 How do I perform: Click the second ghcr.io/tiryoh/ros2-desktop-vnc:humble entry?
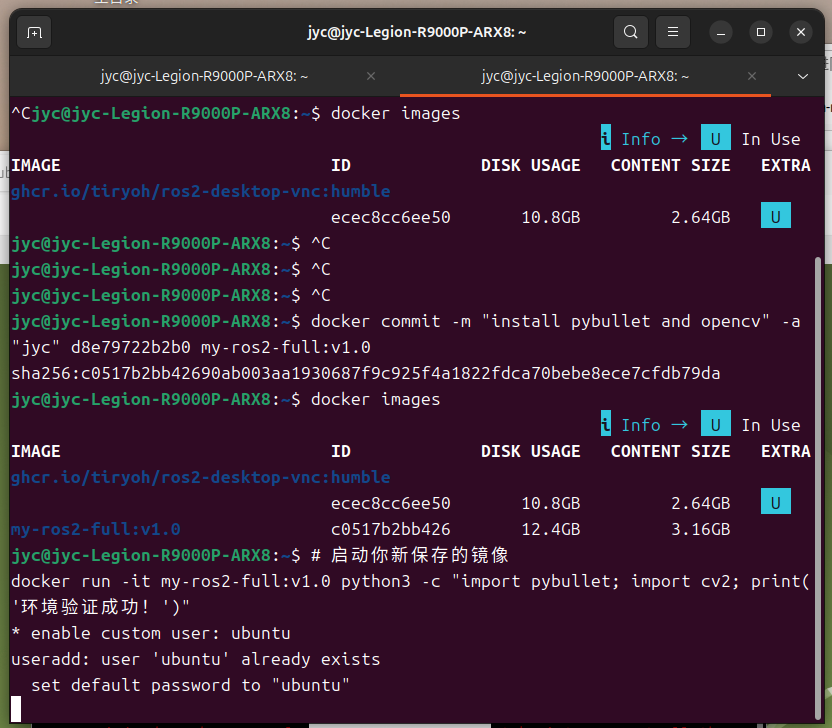tap(201, 477)
